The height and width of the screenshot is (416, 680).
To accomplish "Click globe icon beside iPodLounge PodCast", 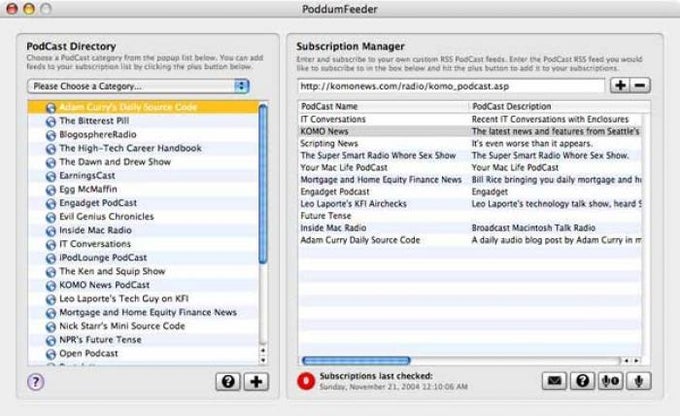I will [x=51, y=259].
